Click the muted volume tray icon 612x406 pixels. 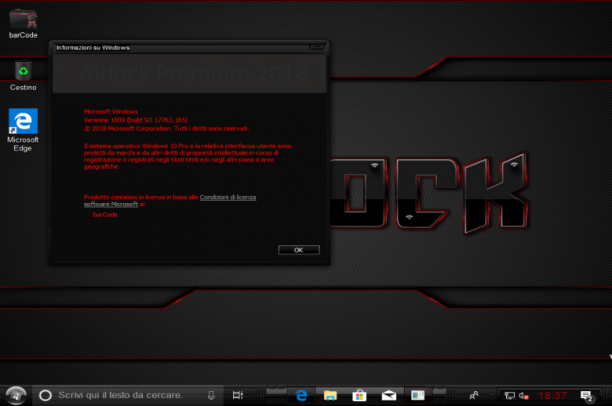524,396
